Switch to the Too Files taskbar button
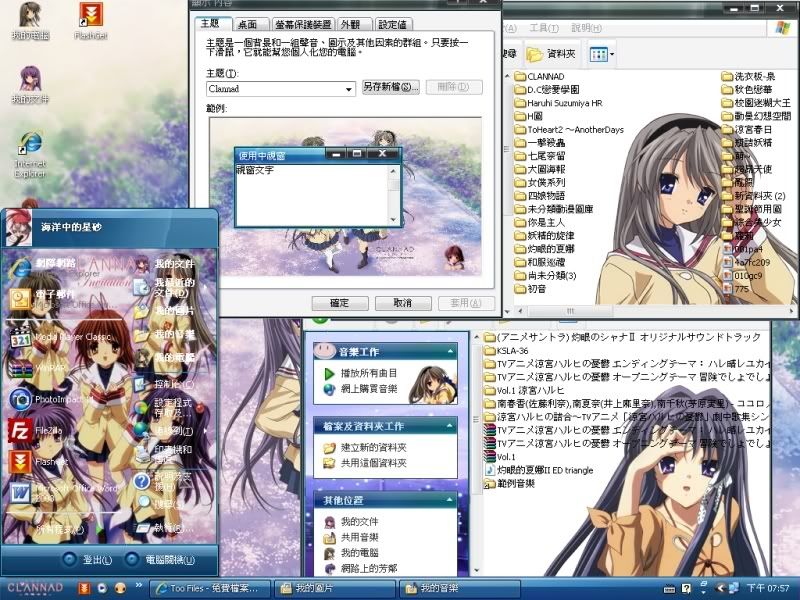Screen dimensions: 800x600 [x=209, y=588]
